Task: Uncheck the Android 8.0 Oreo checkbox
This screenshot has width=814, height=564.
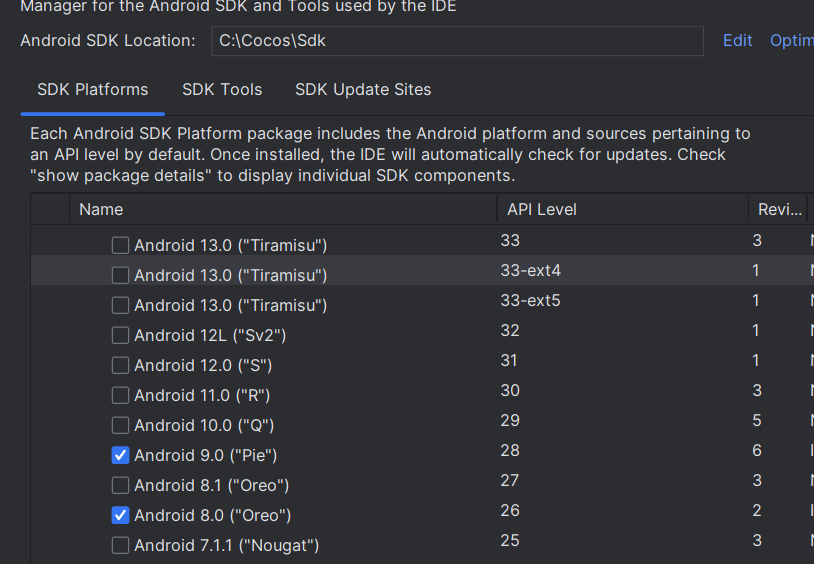Action: [x=120, y=515]
